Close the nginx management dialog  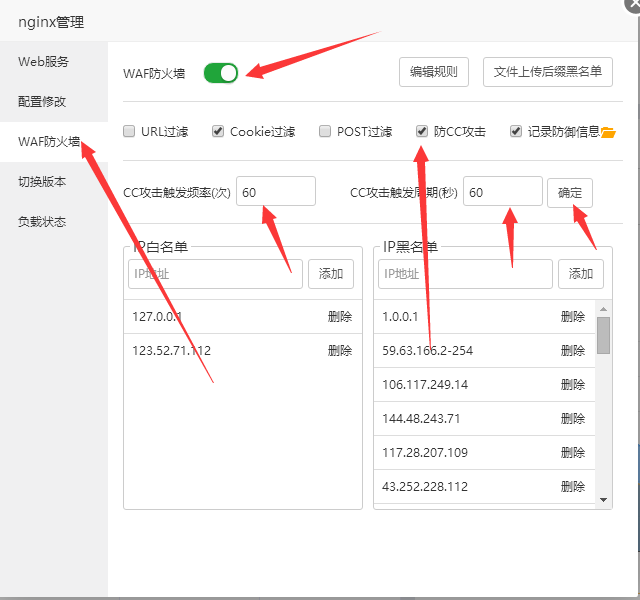634,4
